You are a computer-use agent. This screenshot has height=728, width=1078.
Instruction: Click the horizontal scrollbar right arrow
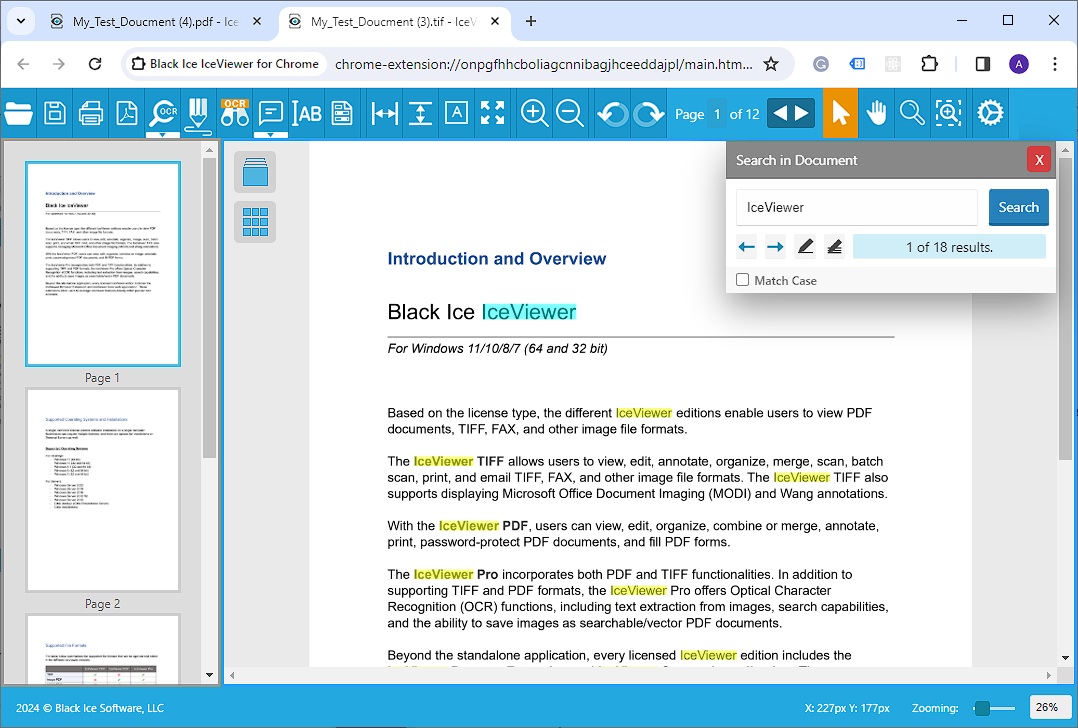[x=1048, y=676]
